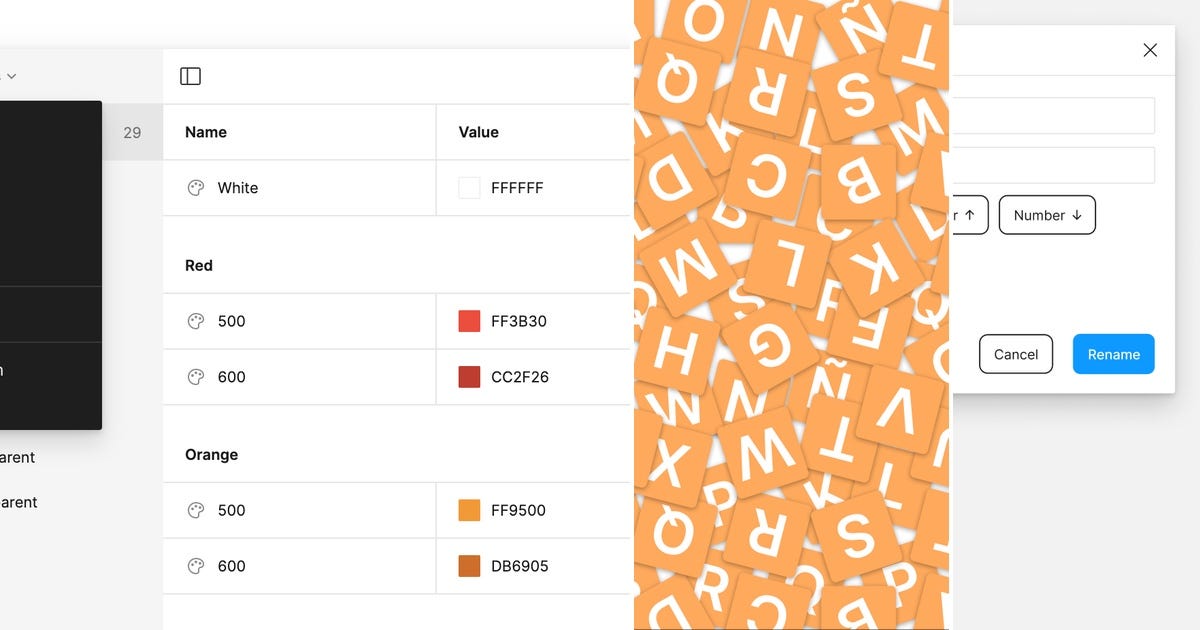1200x630 pixels.
Task: Click Cancel in the rename dialog
Action: [x=1016, y=354]
